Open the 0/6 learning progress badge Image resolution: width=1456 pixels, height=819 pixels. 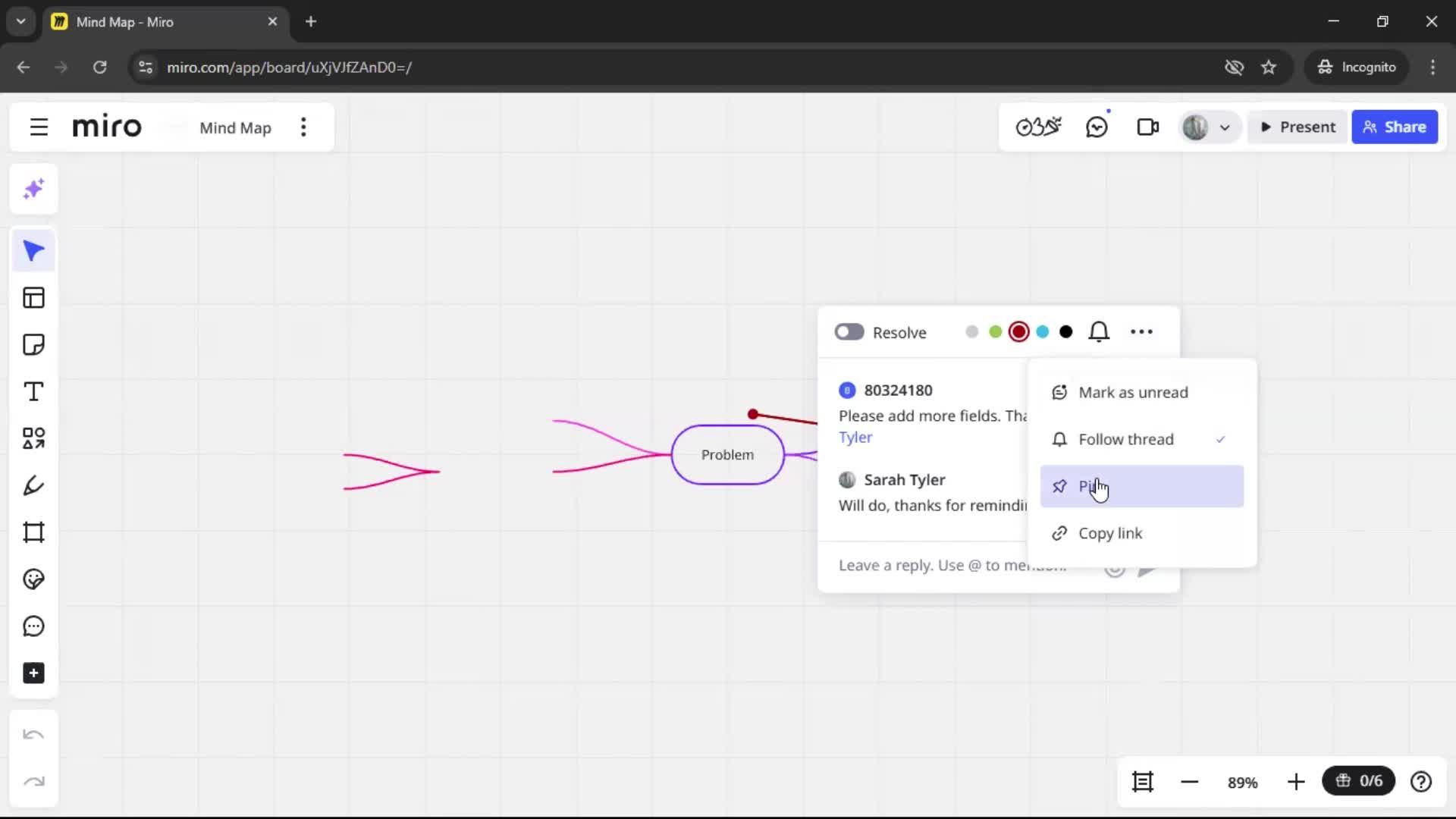point(1358,781)
